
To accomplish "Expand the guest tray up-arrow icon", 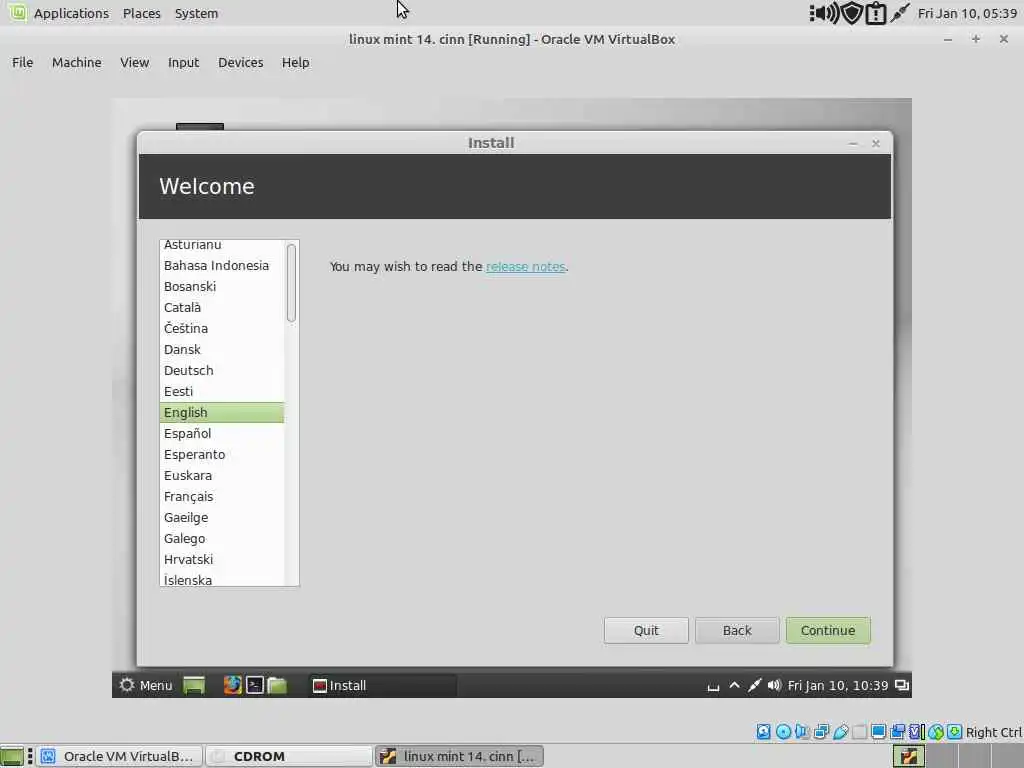I will pyautogui.click(x=734, y=685).
